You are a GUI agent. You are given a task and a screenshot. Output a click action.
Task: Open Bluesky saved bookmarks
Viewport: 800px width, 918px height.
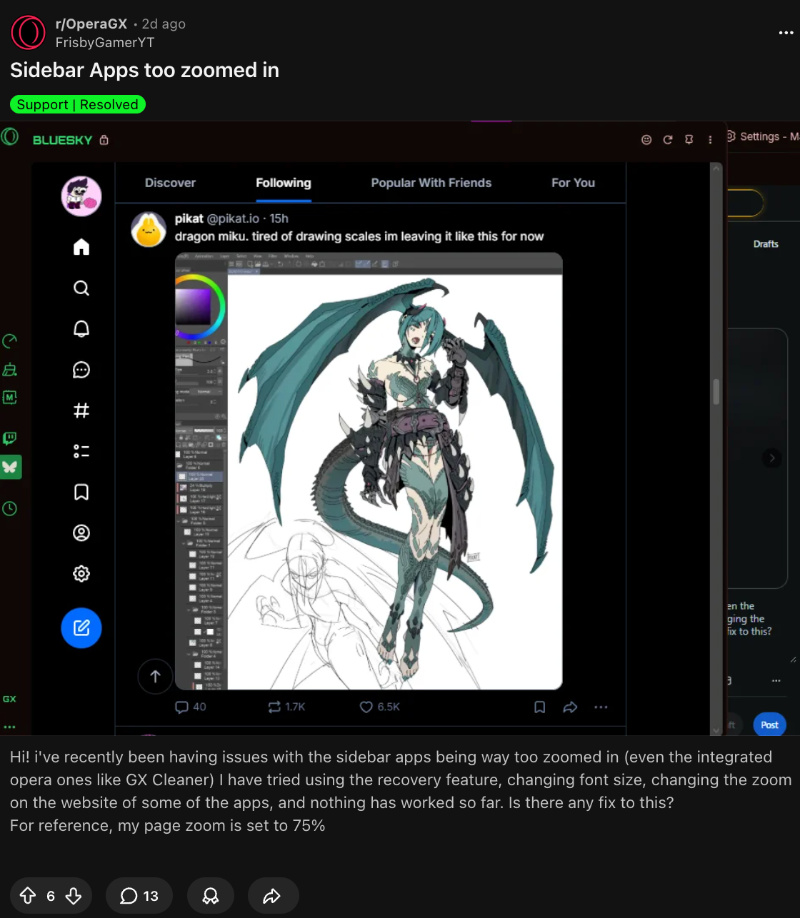pos(81,492)
